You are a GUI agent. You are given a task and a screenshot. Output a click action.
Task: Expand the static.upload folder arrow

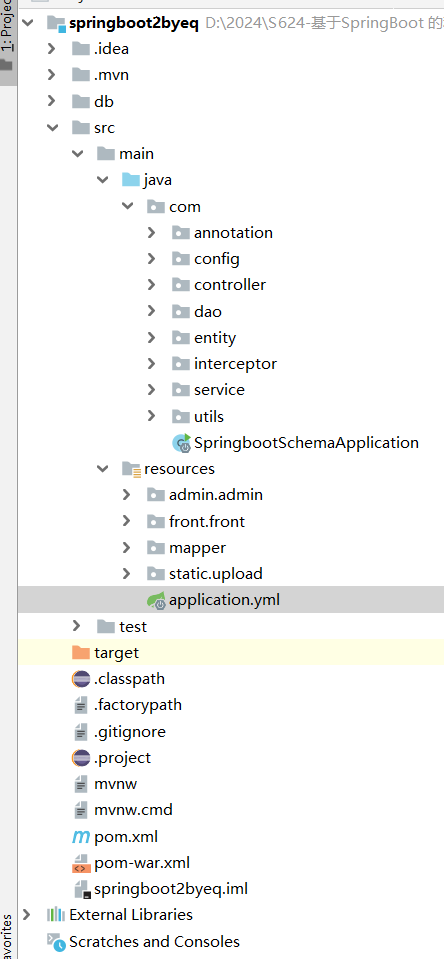[x=127, y=574]
